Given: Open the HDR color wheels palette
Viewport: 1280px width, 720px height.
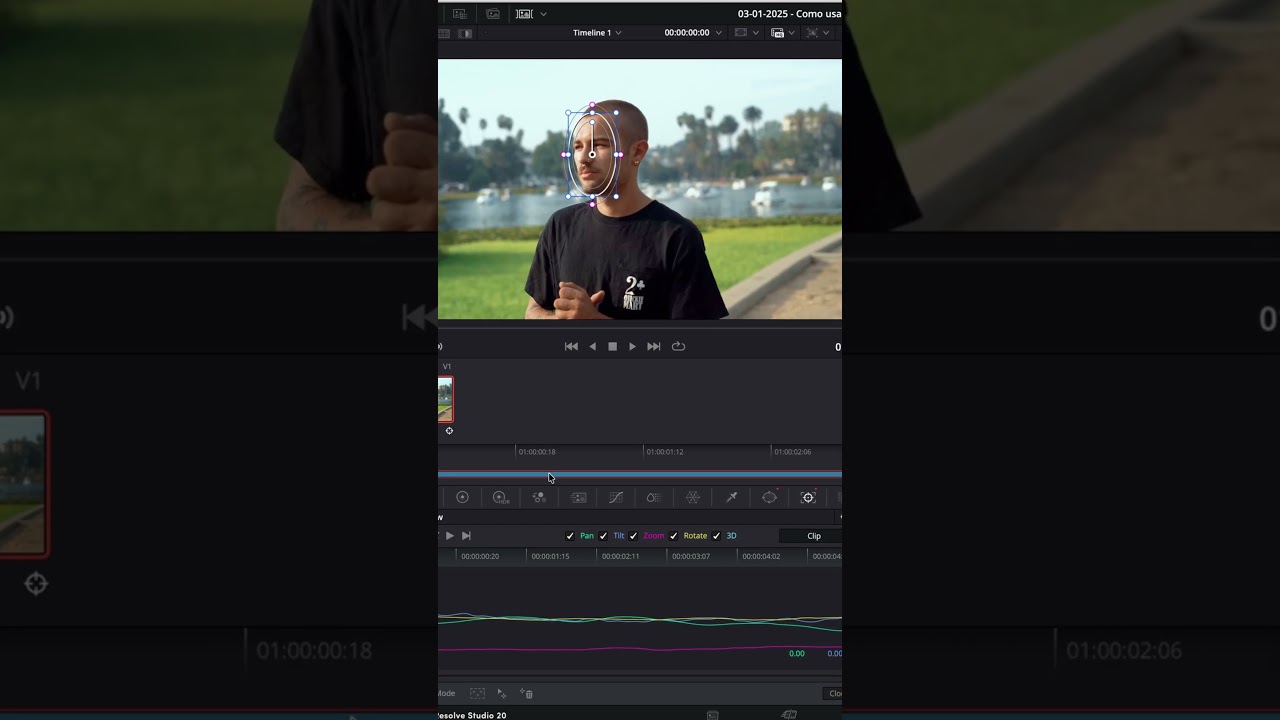Looking at the screenshot, I should tap(500, 497).
